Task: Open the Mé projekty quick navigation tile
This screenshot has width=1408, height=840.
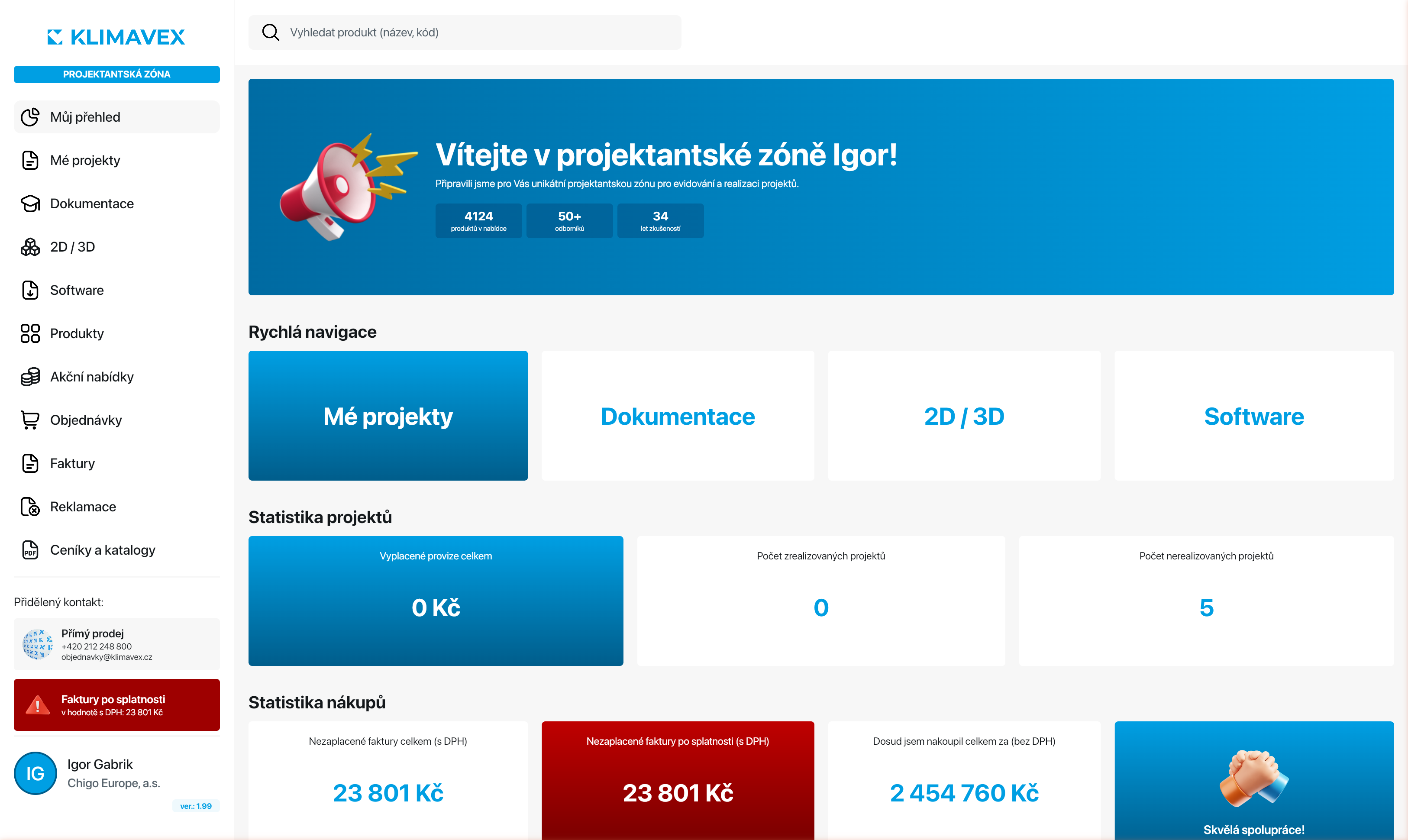Action: pos(388,416)
